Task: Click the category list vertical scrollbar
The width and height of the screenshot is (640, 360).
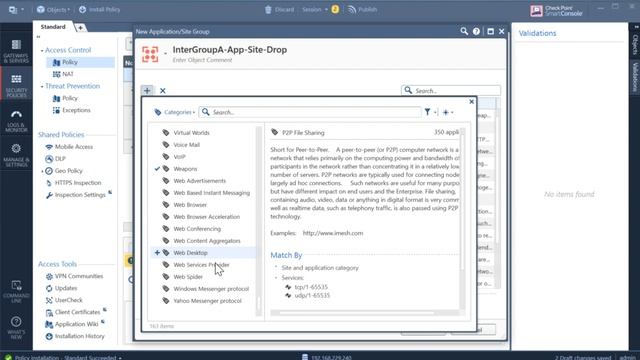Action: tap(259, 221)
